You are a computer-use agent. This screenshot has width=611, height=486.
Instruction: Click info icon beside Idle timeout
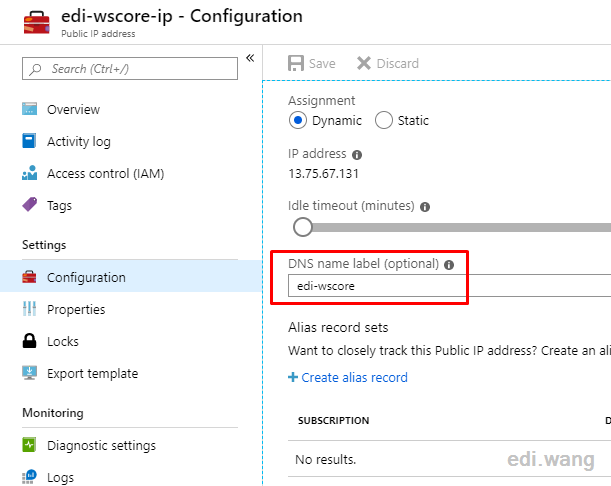(425, 207)
